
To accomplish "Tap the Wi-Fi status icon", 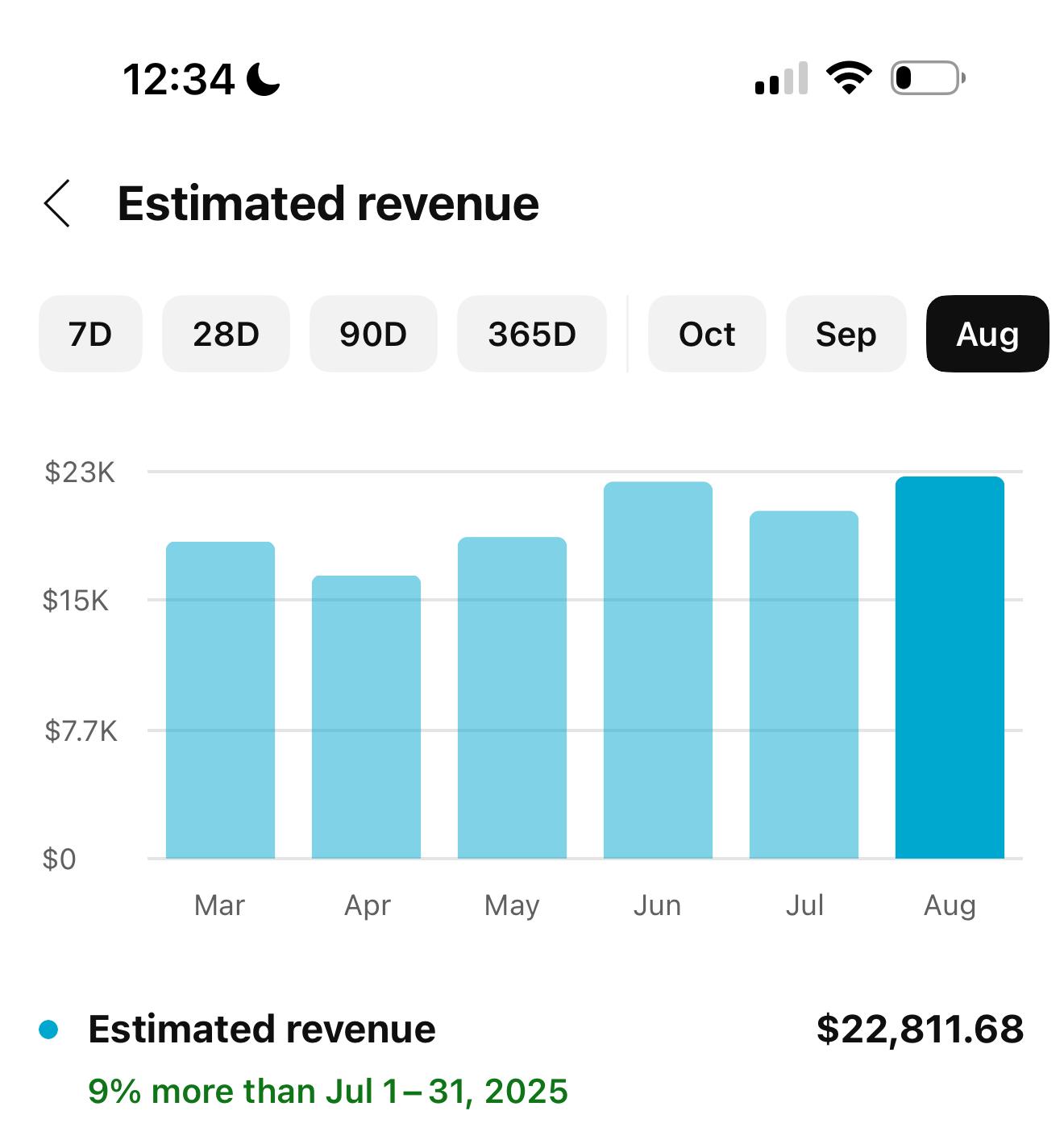I will (x=848, y=78).
